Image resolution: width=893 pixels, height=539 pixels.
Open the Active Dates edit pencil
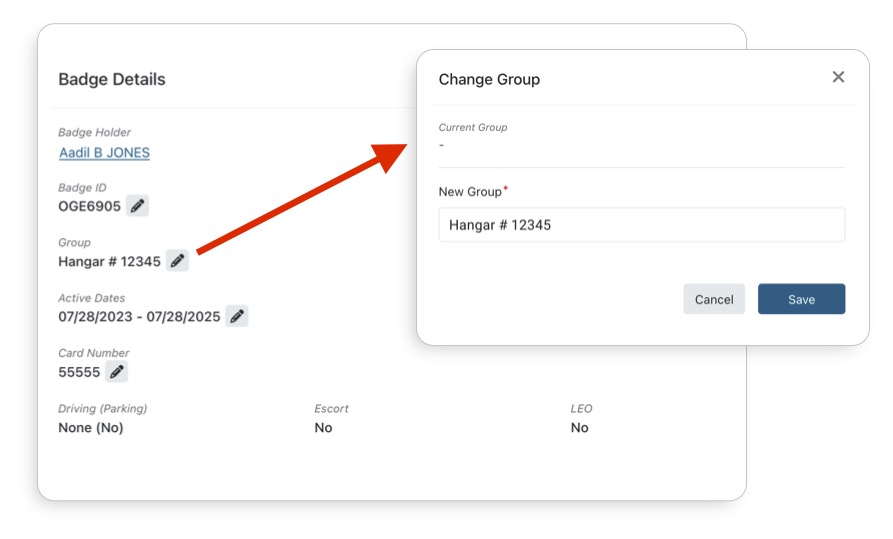[237, 316]
